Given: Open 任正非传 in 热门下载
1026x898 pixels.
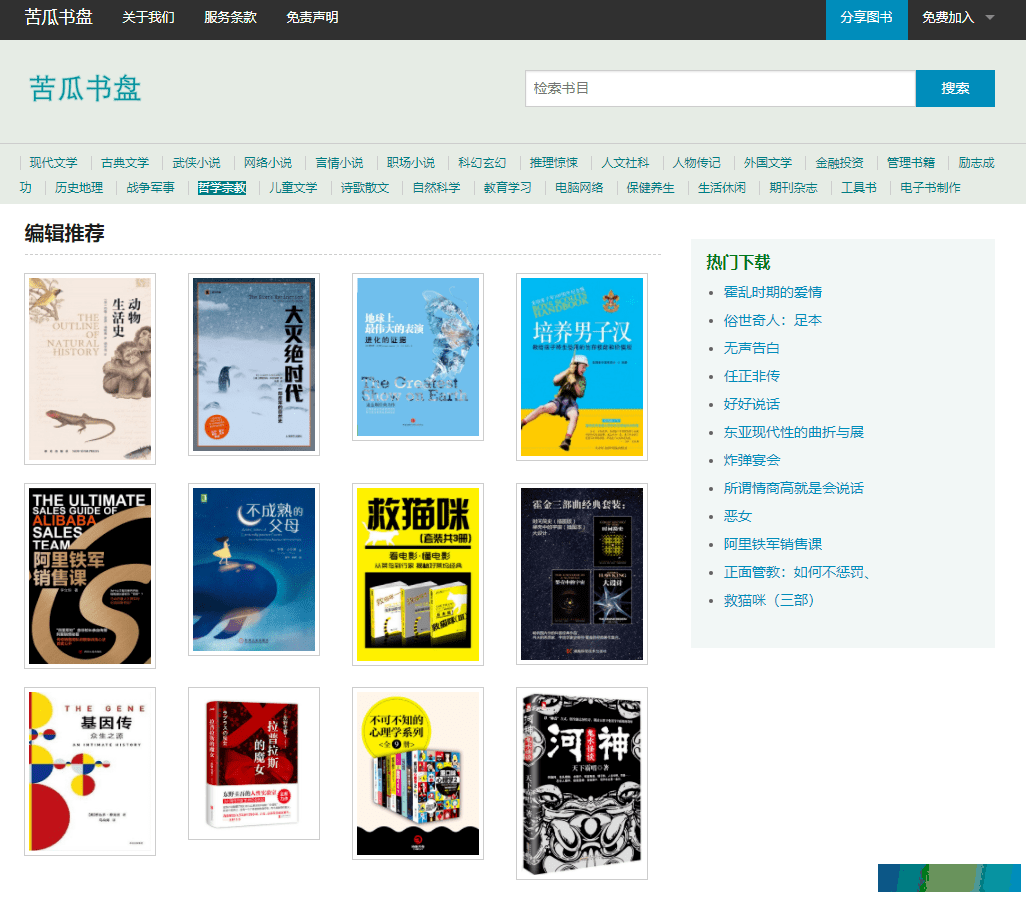Looking at the screenshot, I should click(x=752, y=376).
